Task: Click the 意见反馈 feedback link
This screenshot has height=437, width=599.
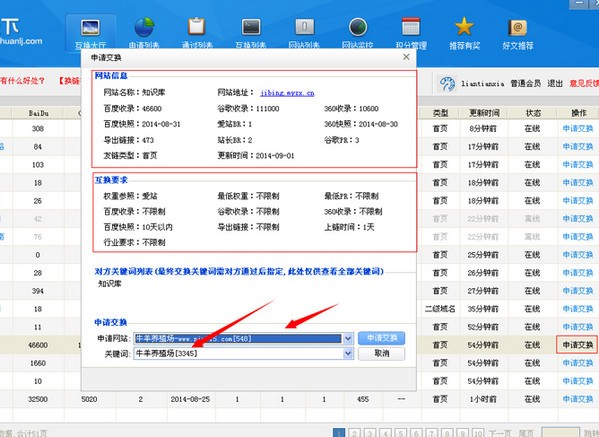Action: tap(584, 83)
